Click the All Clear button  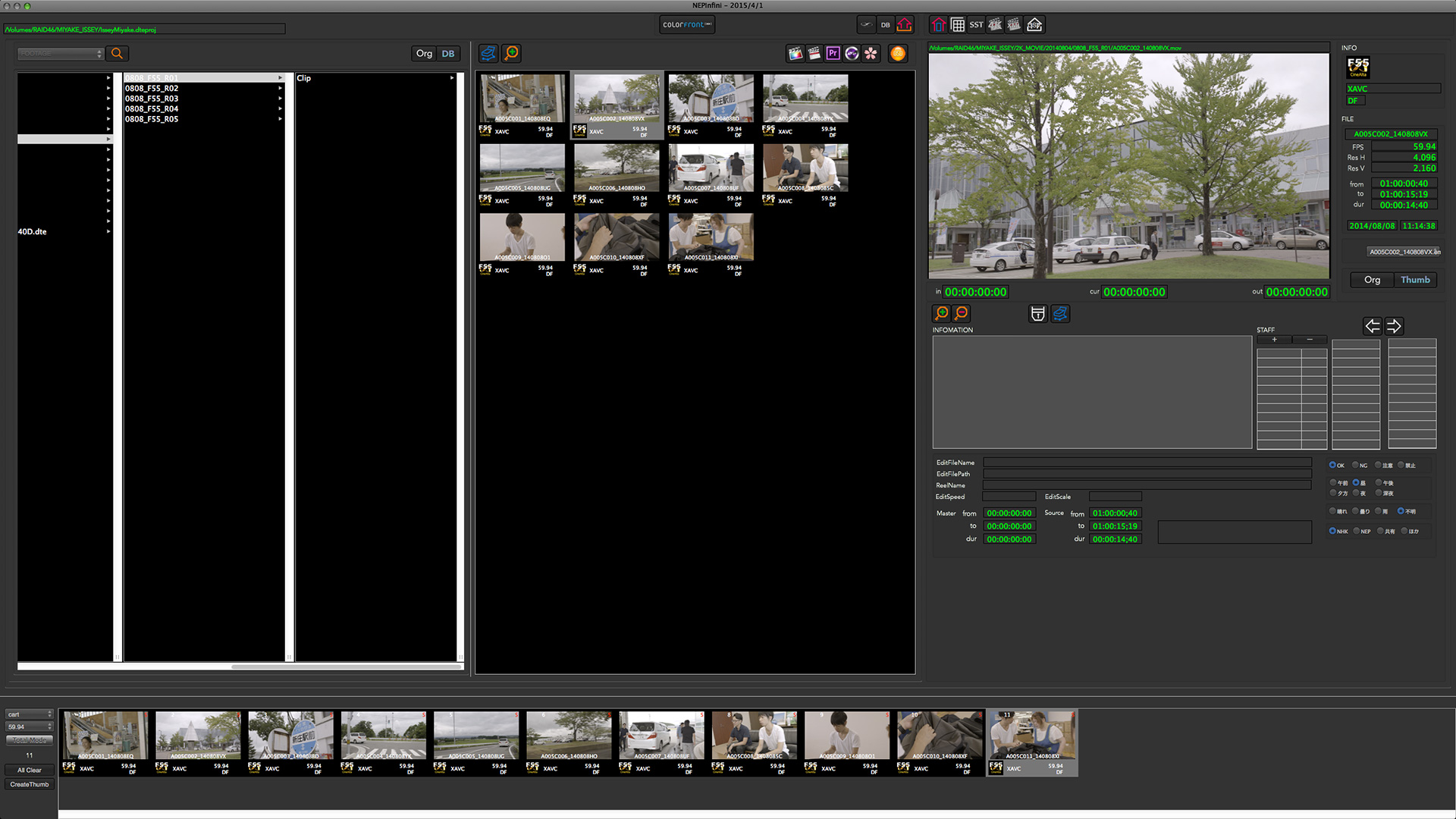pyautogui.click(x=30, y=770)
